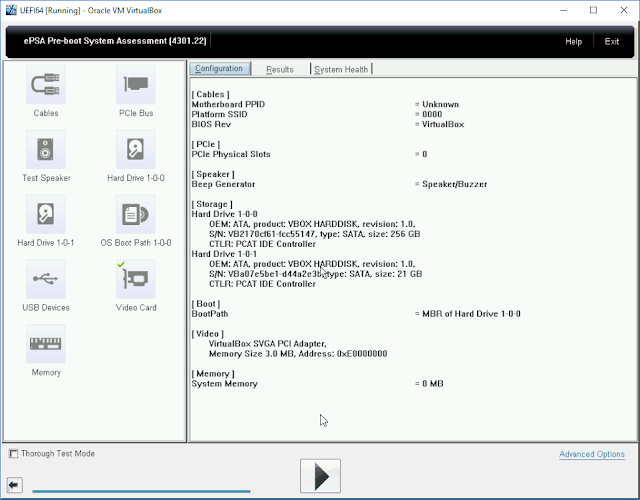
Task: Click the "Beep Generator" label
Action: tap(223, 184)
